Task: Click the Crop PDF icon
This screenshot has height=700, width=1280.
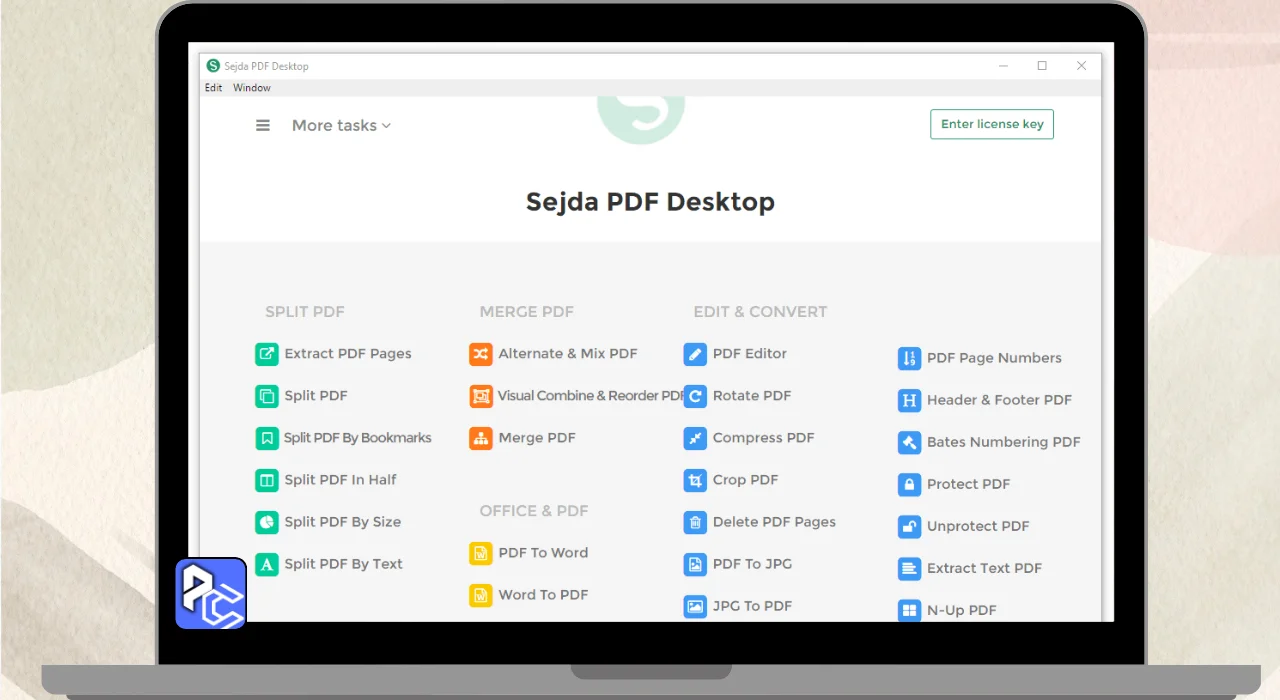Action: [695, 480]
